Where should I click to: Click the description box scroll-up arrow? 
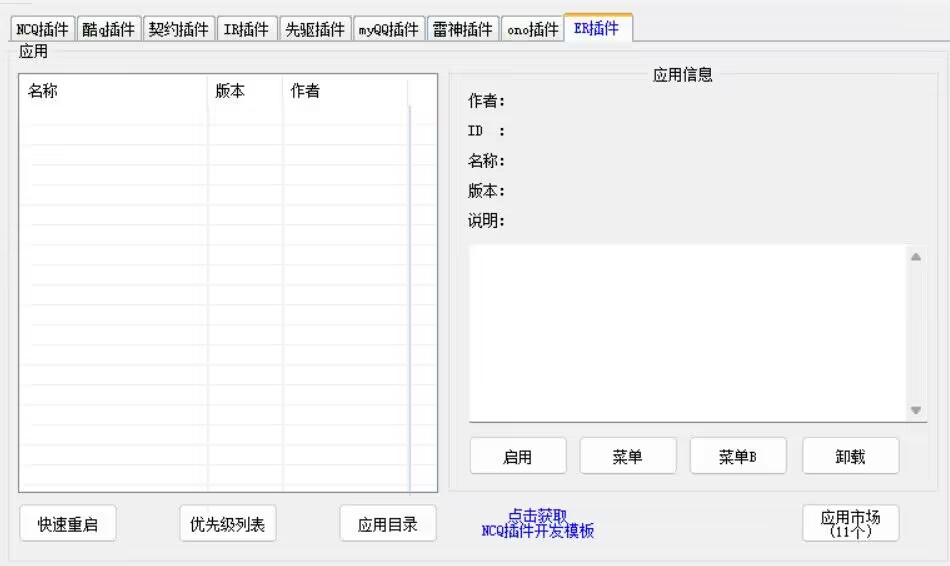(916, 257)
